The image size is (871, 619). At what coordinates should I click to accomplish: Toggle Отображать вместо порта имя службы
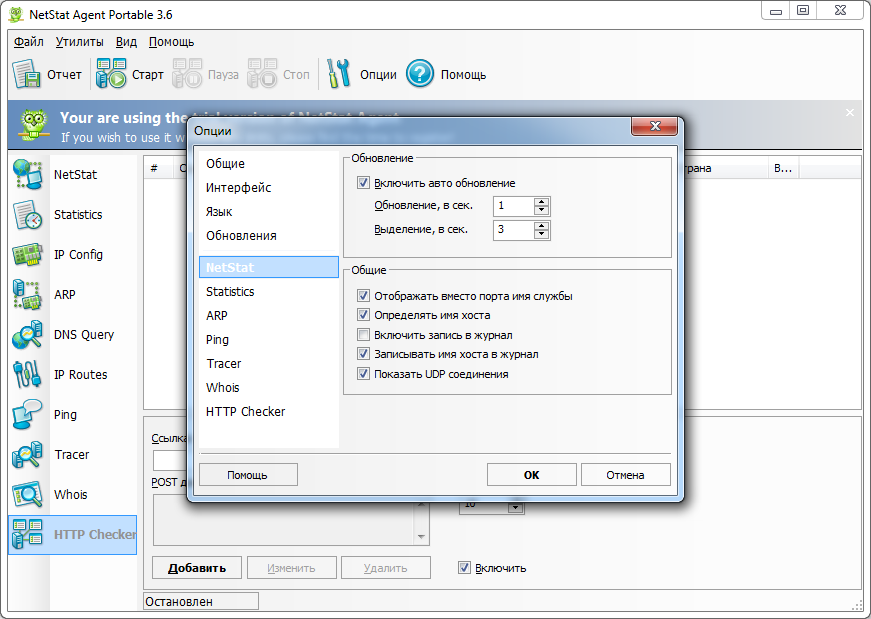pos(363,296)
